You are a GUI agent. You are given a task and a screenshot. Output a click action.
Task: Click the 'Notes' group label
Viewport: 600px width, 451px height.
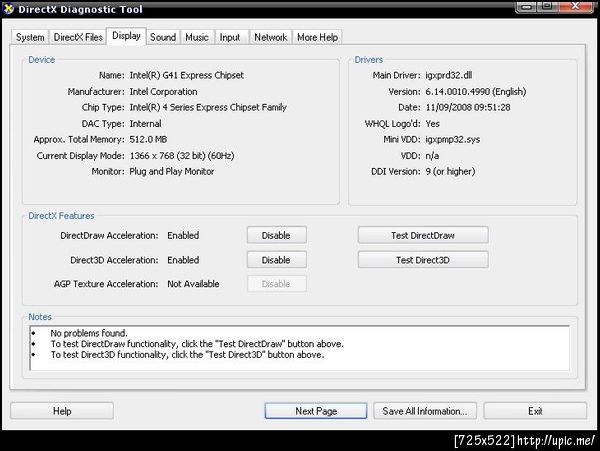point(40,317)
